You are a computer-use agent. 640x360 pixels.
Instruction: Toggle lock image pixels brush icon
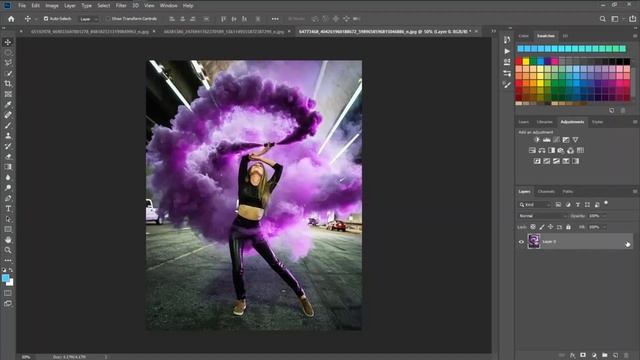[x=542, y=227]
